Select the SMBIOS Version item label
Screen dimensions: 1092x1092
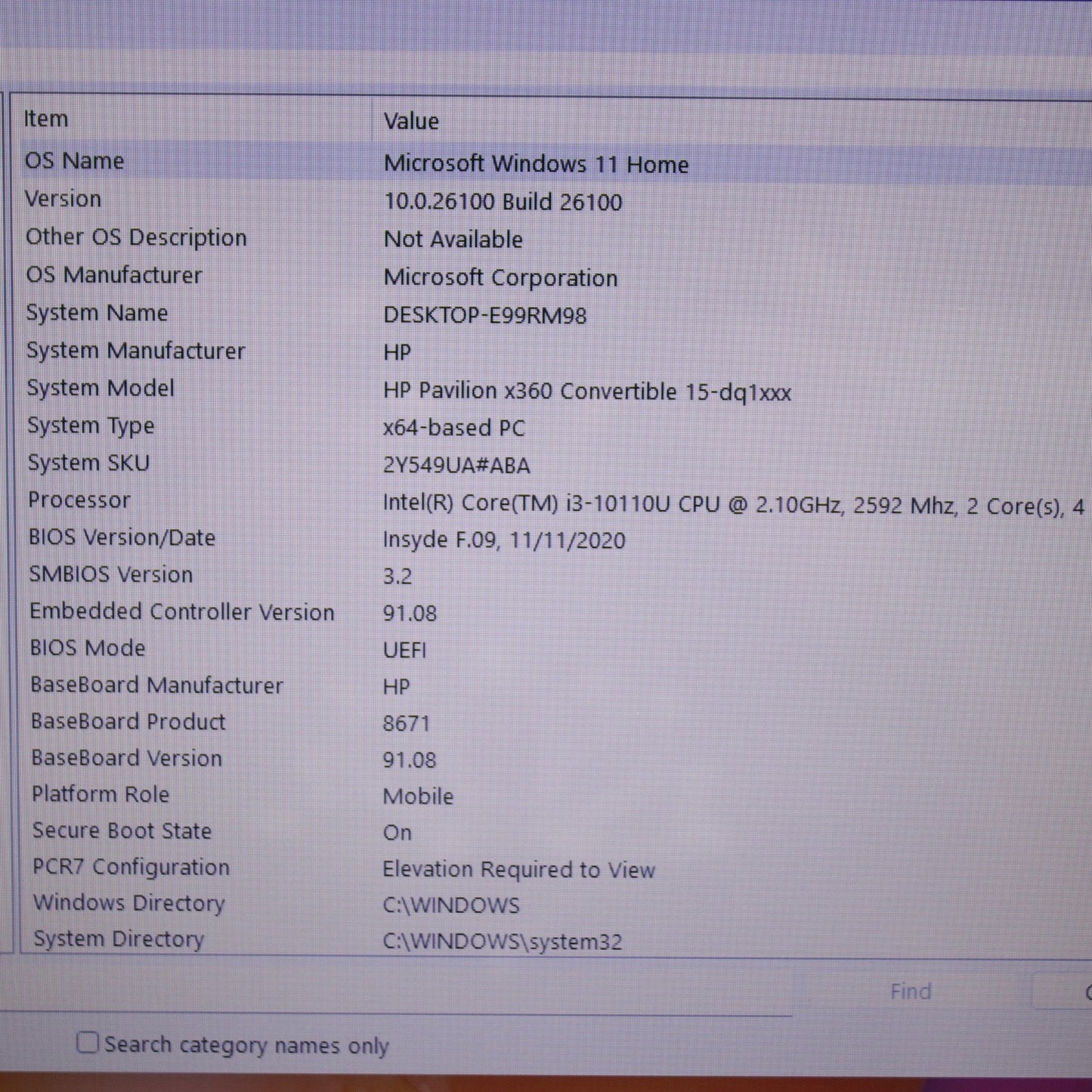[x=110, y=574]
